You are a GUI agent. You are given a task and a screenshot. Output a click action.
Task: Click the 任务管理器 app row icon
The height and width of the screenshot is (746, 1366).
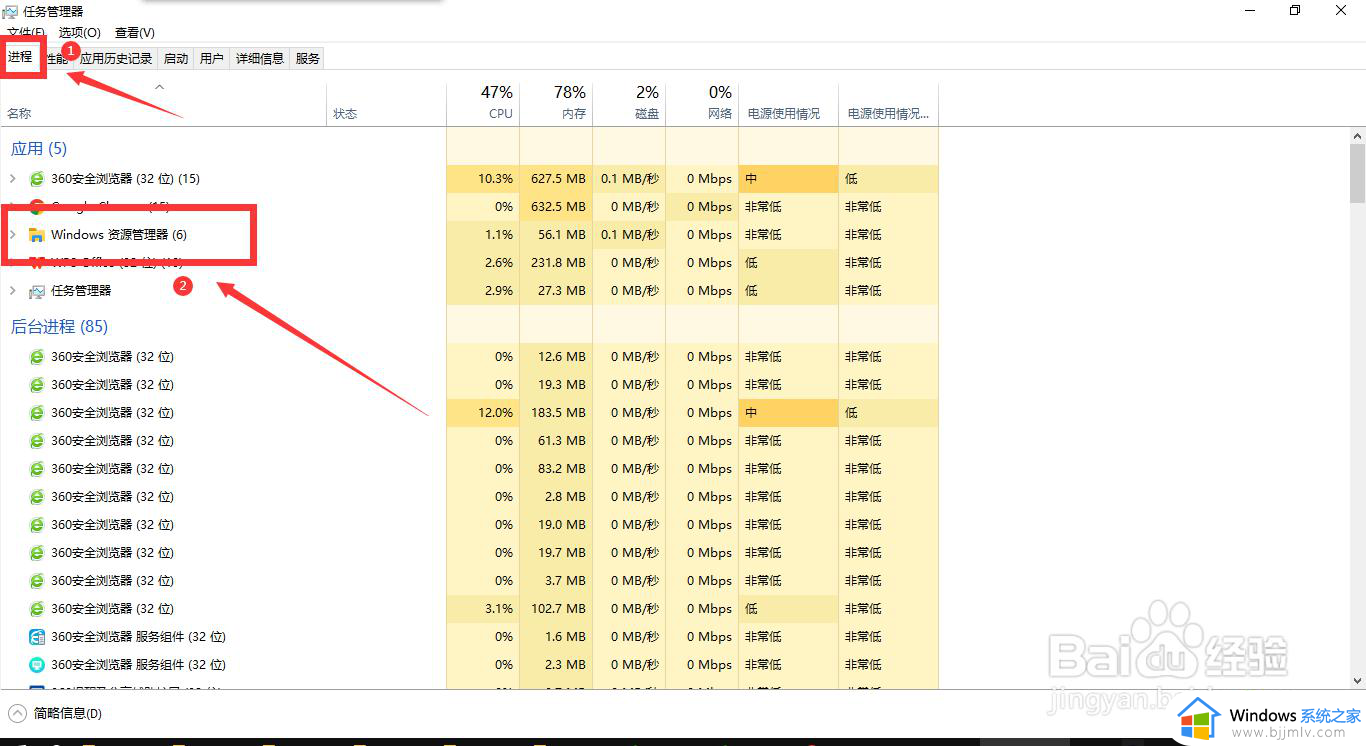coord(37,291)
